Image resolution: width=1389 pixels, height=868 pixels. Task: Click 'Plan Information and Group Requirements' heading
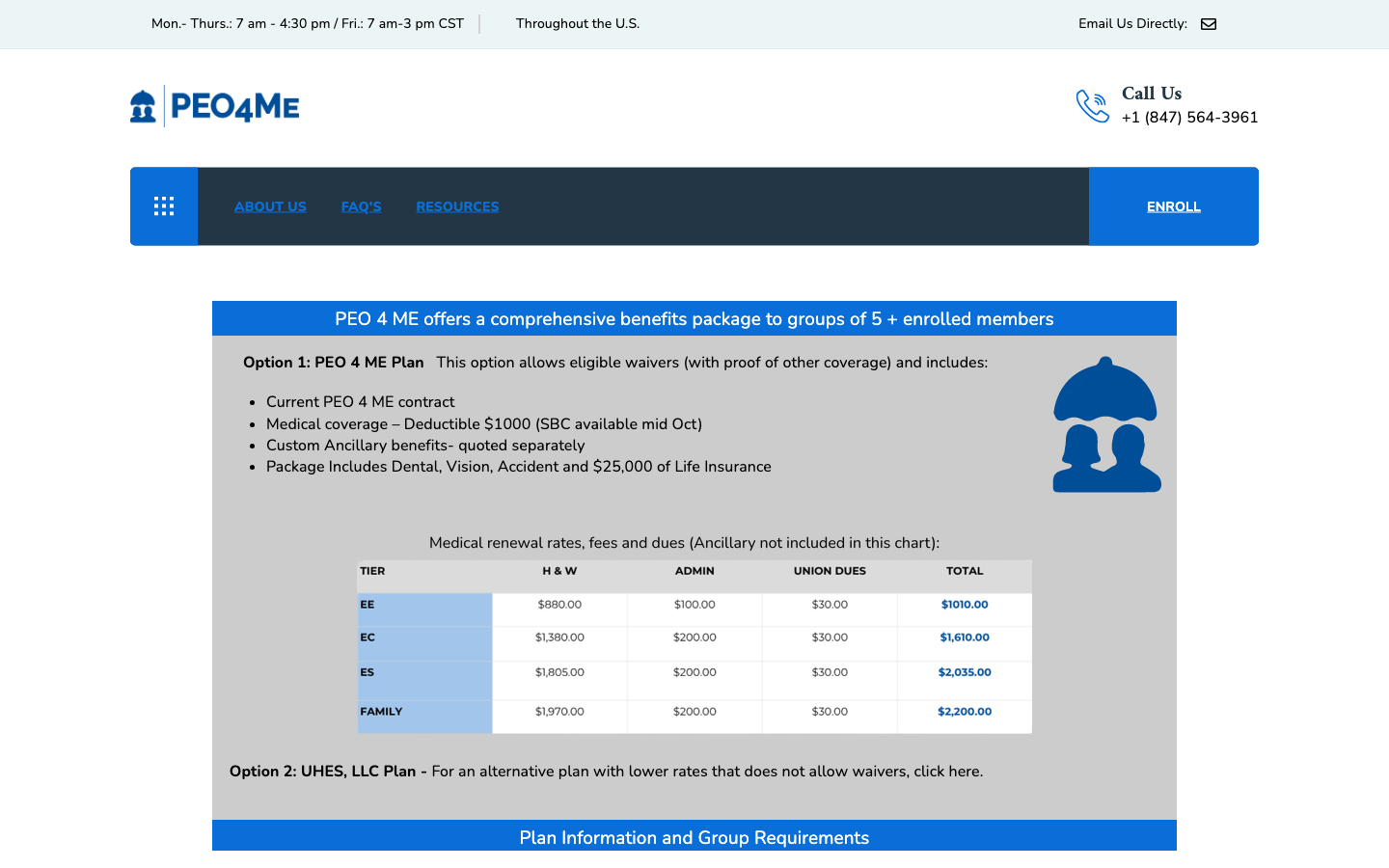tap(694, 837)
